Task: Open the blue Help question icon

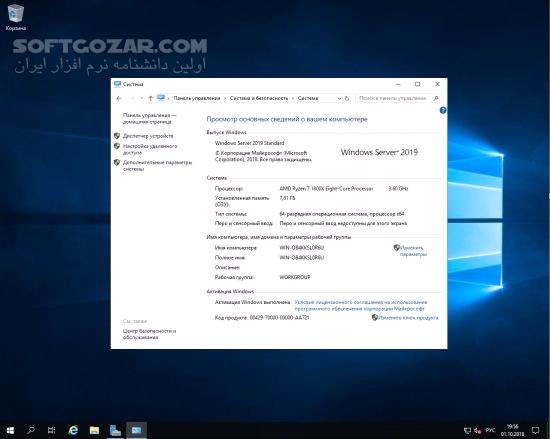Action: pos(443,110)
